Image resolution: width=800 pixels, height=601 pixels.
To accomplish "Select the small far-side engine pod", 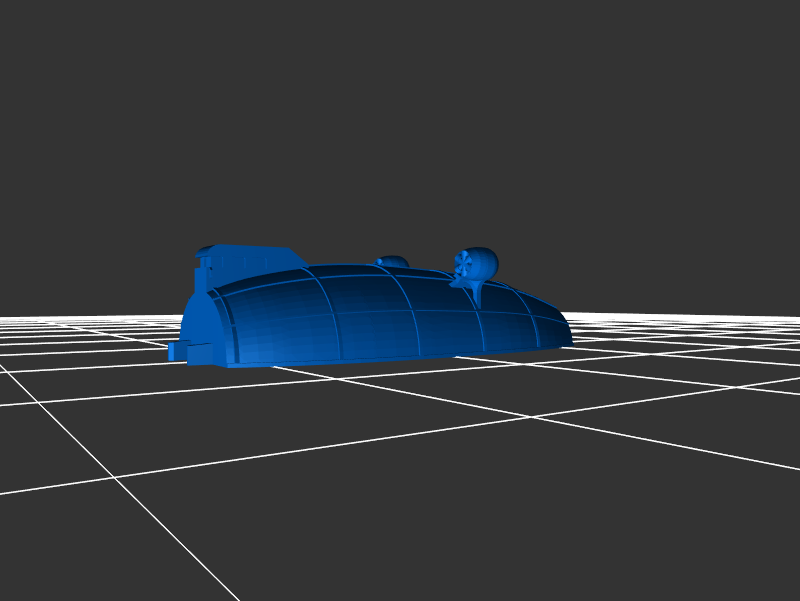I will (392, 262).
